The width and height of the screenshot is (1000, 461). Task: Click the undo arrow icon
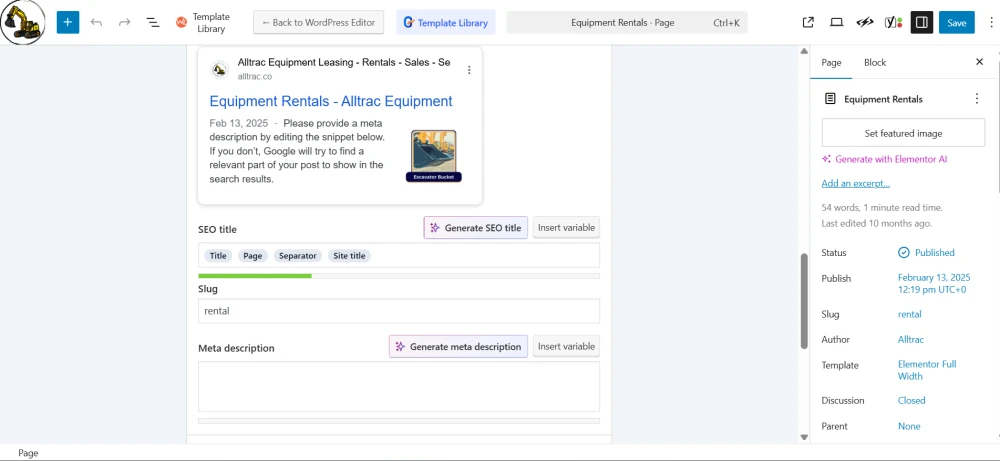pyautogui.click(x=96, y=22)
